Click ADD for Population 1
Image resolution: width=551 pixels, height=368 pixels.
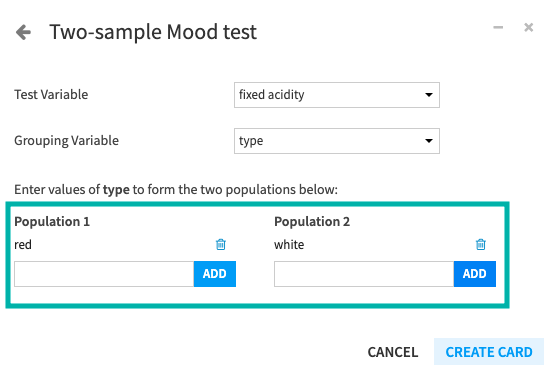coord(215,274)
